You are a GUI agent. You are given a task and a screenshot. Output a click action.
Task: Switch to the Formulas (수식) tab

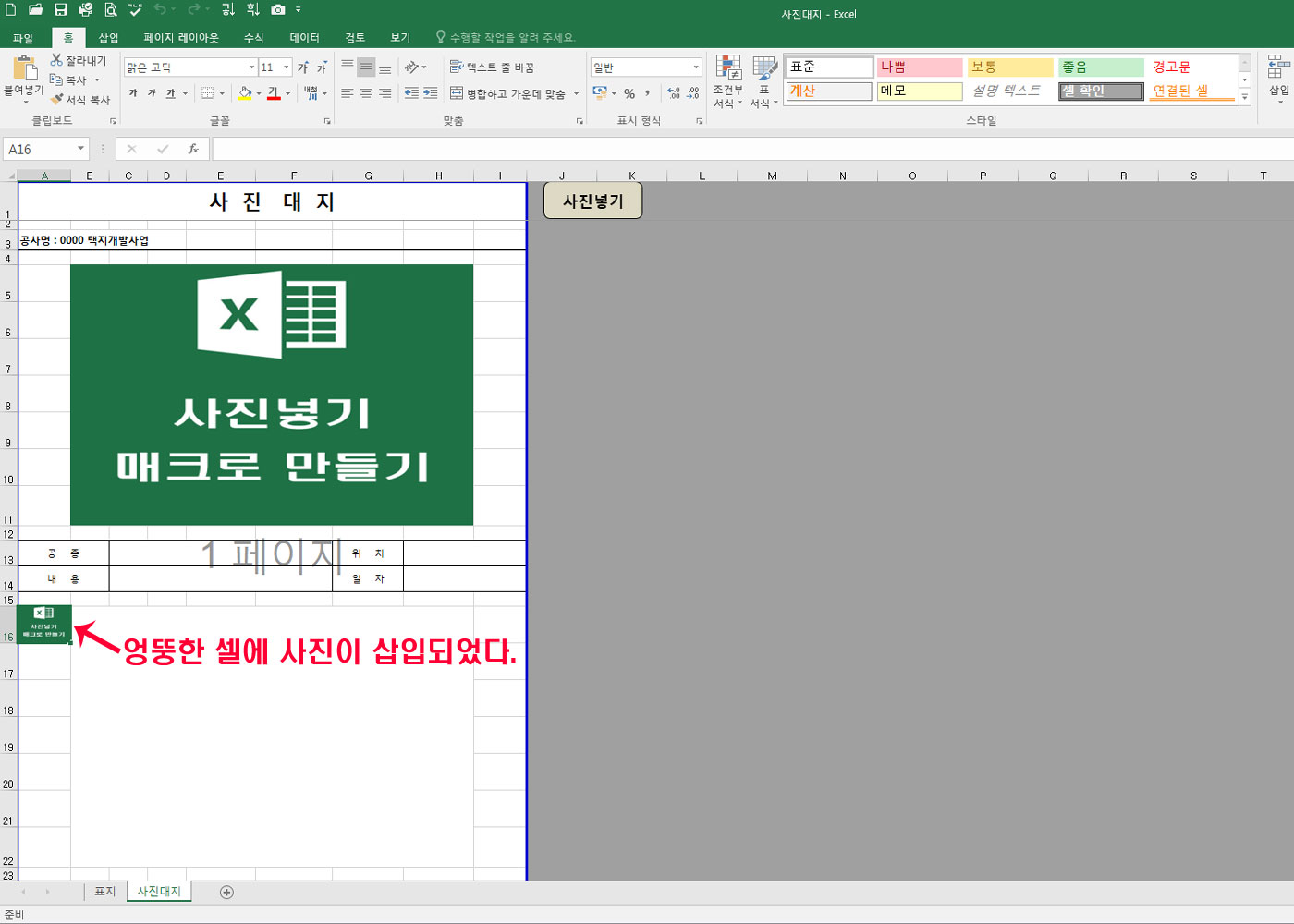tap(254, 38)
